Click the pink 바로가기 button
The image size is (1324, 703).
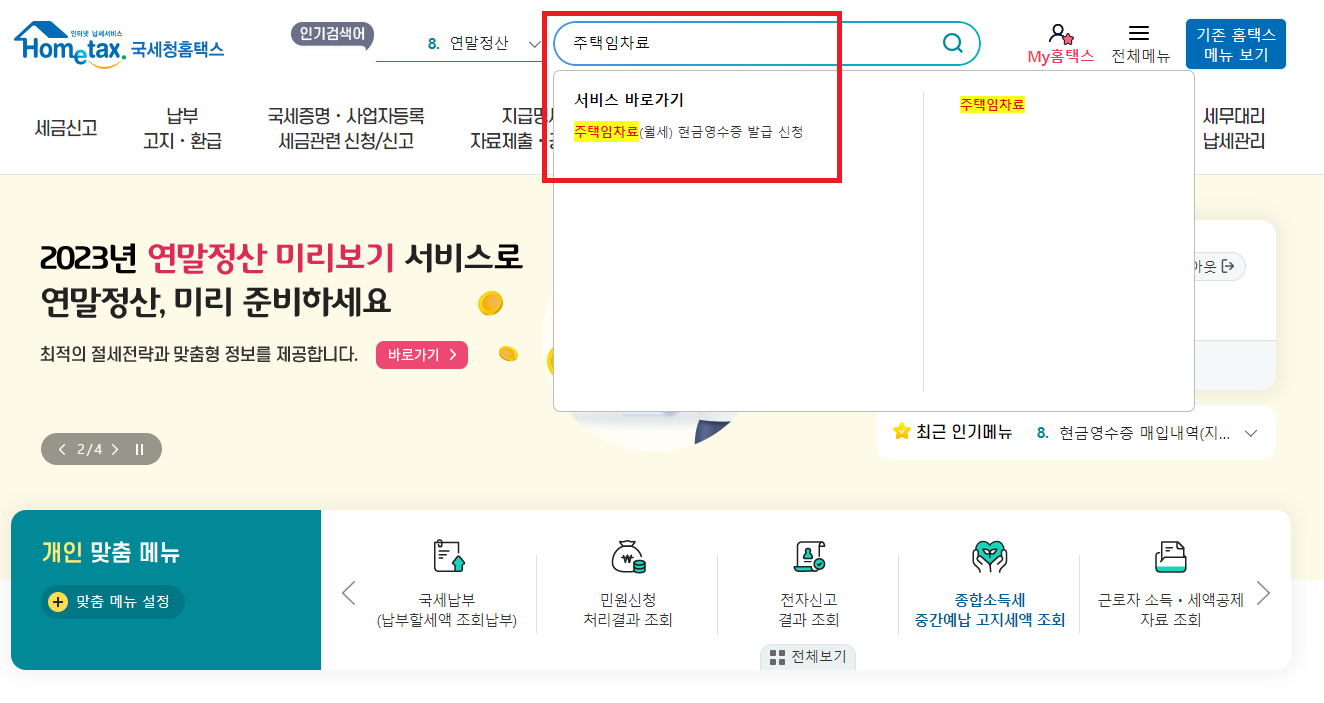click(421, 354)
